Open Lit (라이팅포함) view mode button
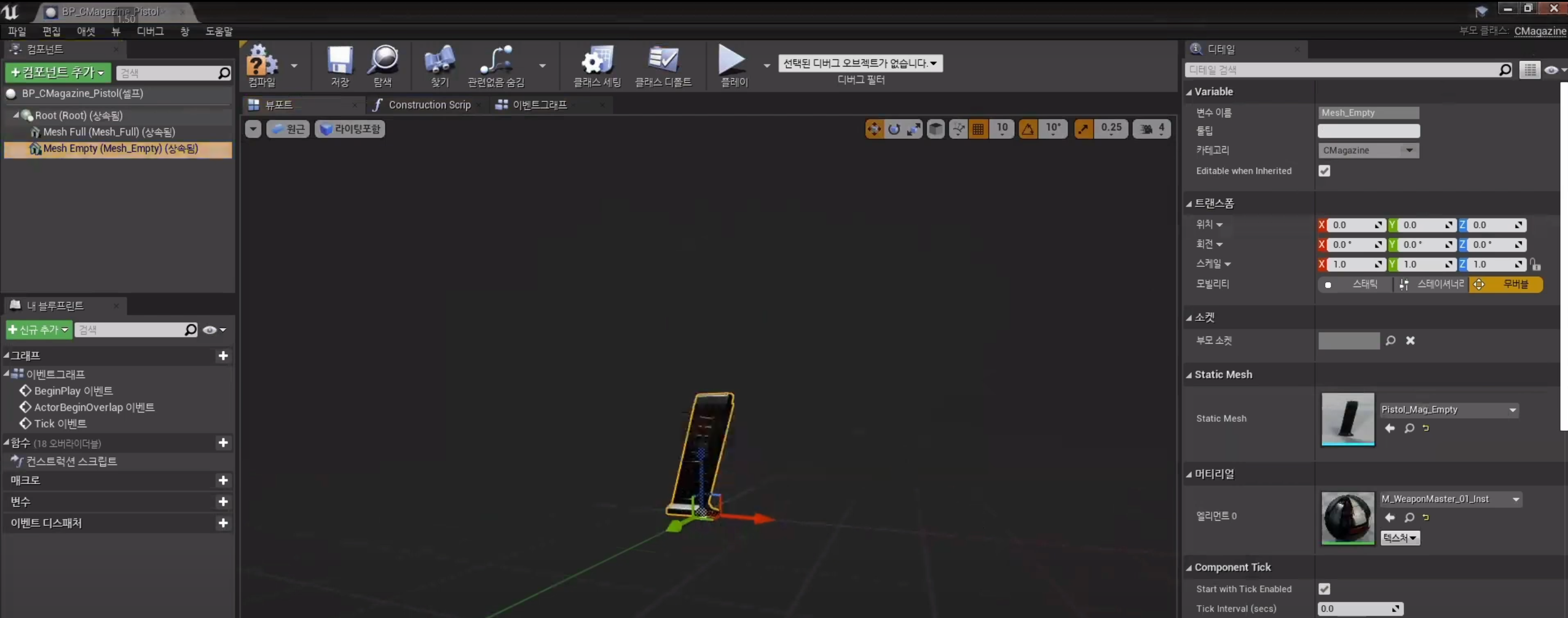This screenshot has width=1568, height=618. 350,129
